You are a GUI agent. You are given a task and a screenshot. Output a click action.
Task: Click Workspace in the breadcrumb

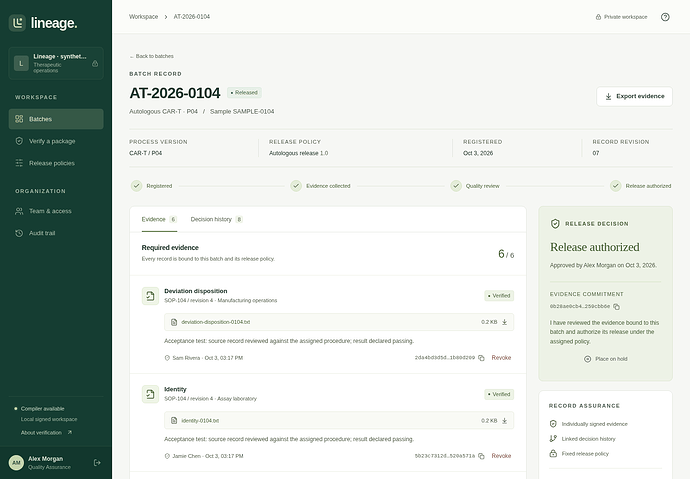pos(143,17)
